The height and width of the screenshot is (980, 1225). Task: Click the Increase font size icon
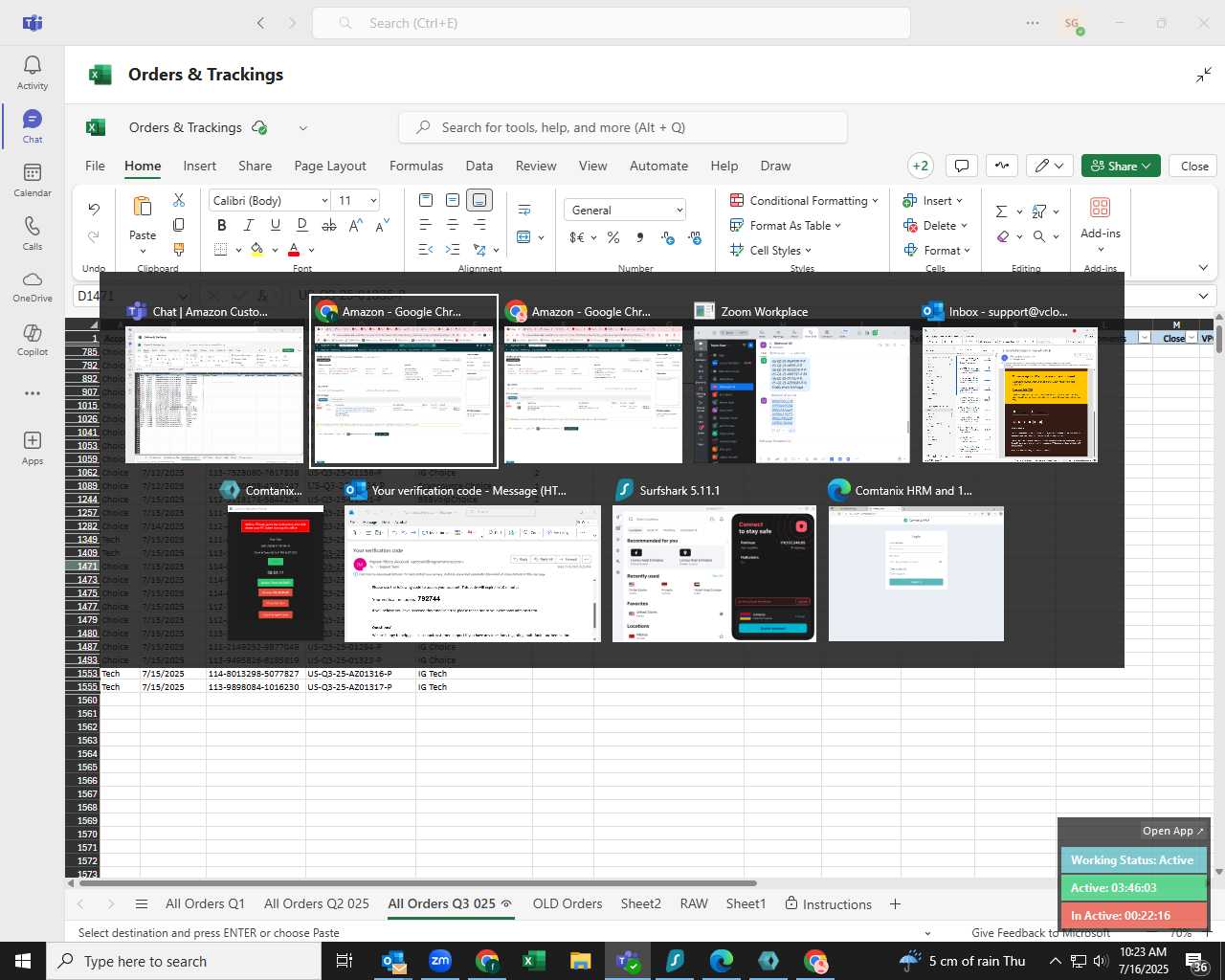pos(356,225)
